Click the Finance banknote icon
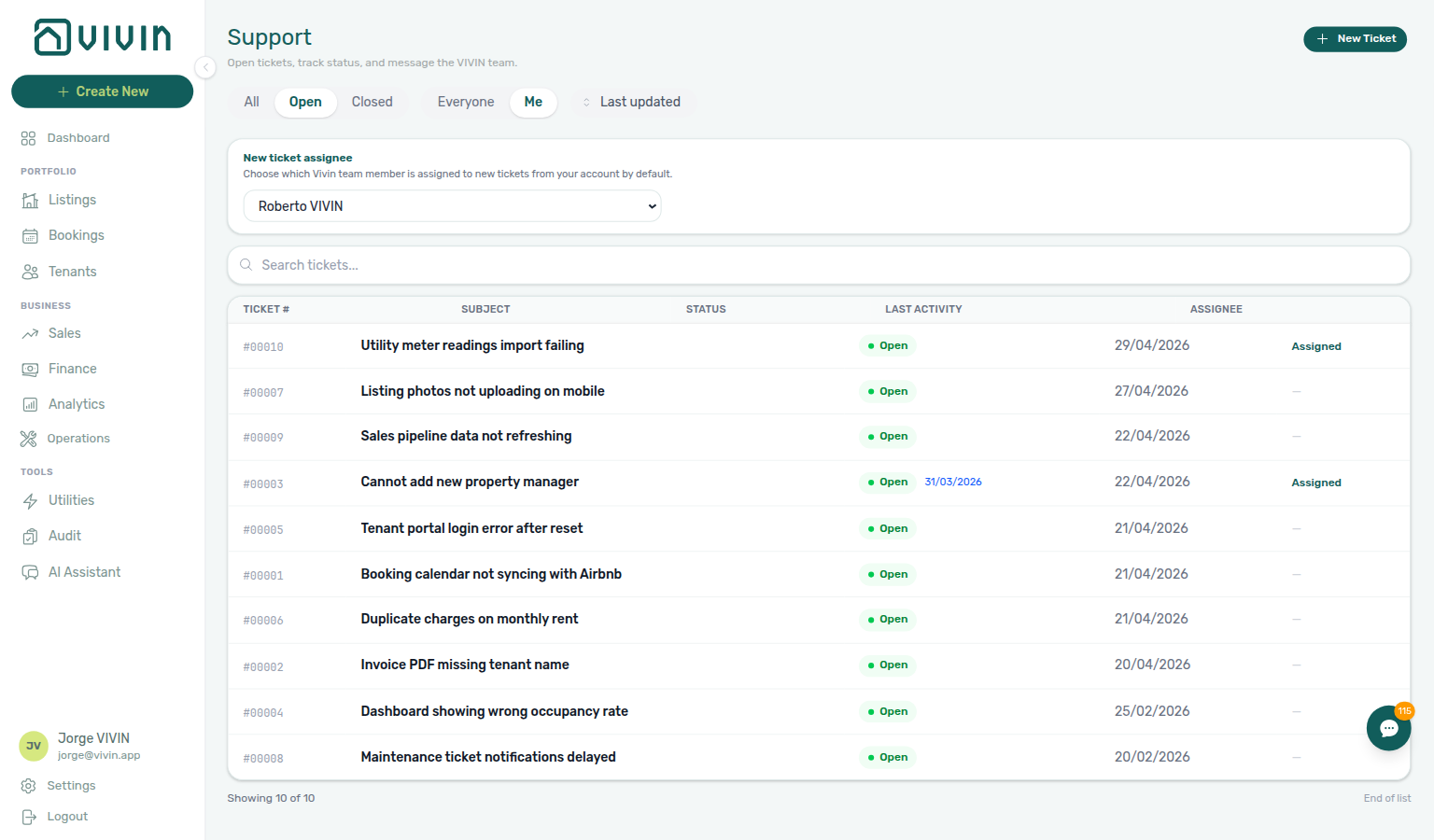The image size is (1434, 840). tap(30, 370)
